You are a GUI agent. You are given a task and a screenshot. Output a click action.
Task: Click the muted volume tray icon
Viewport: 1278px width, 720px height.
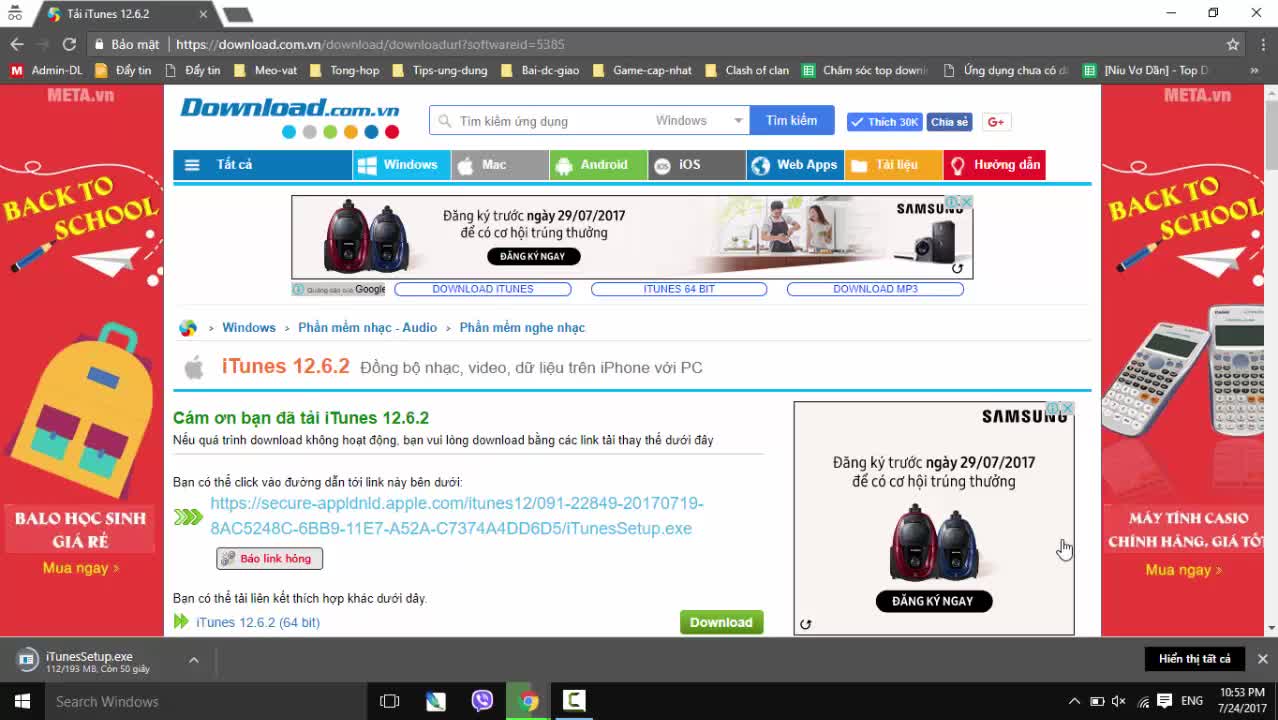[1119, 701]
